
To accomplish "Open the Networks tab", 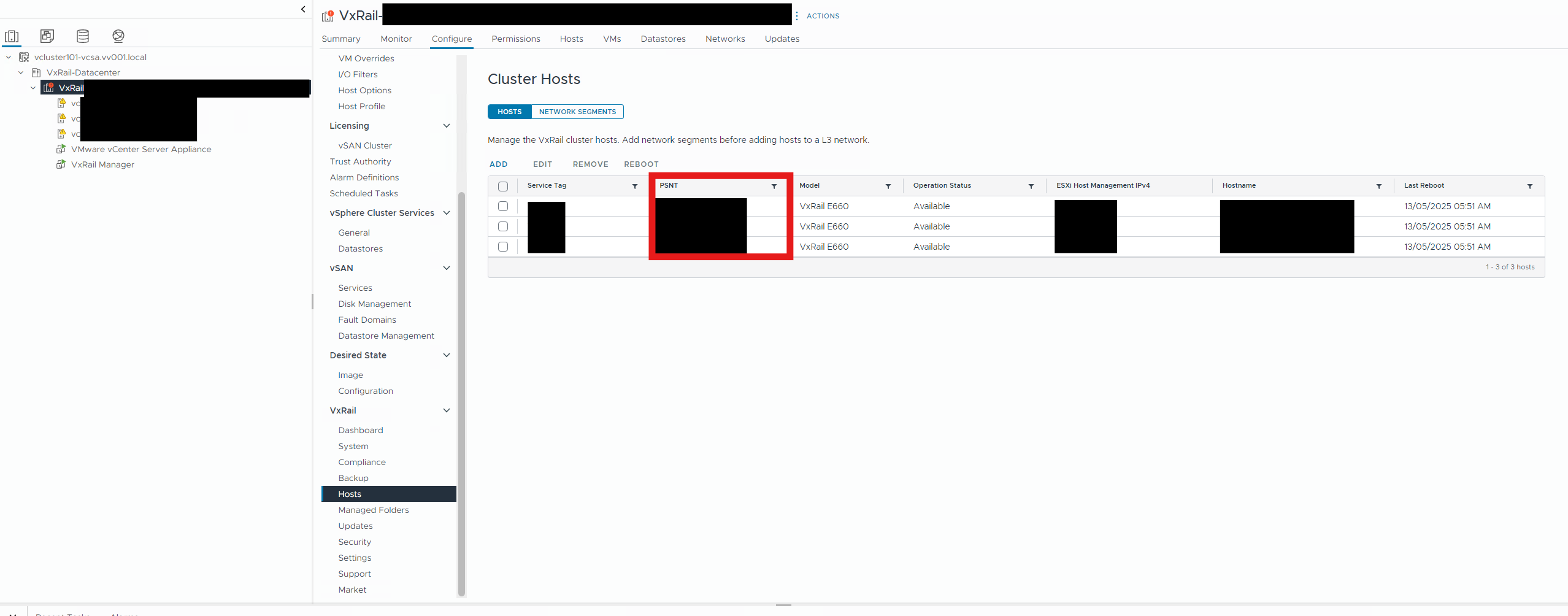I will (x=725, y=39).
